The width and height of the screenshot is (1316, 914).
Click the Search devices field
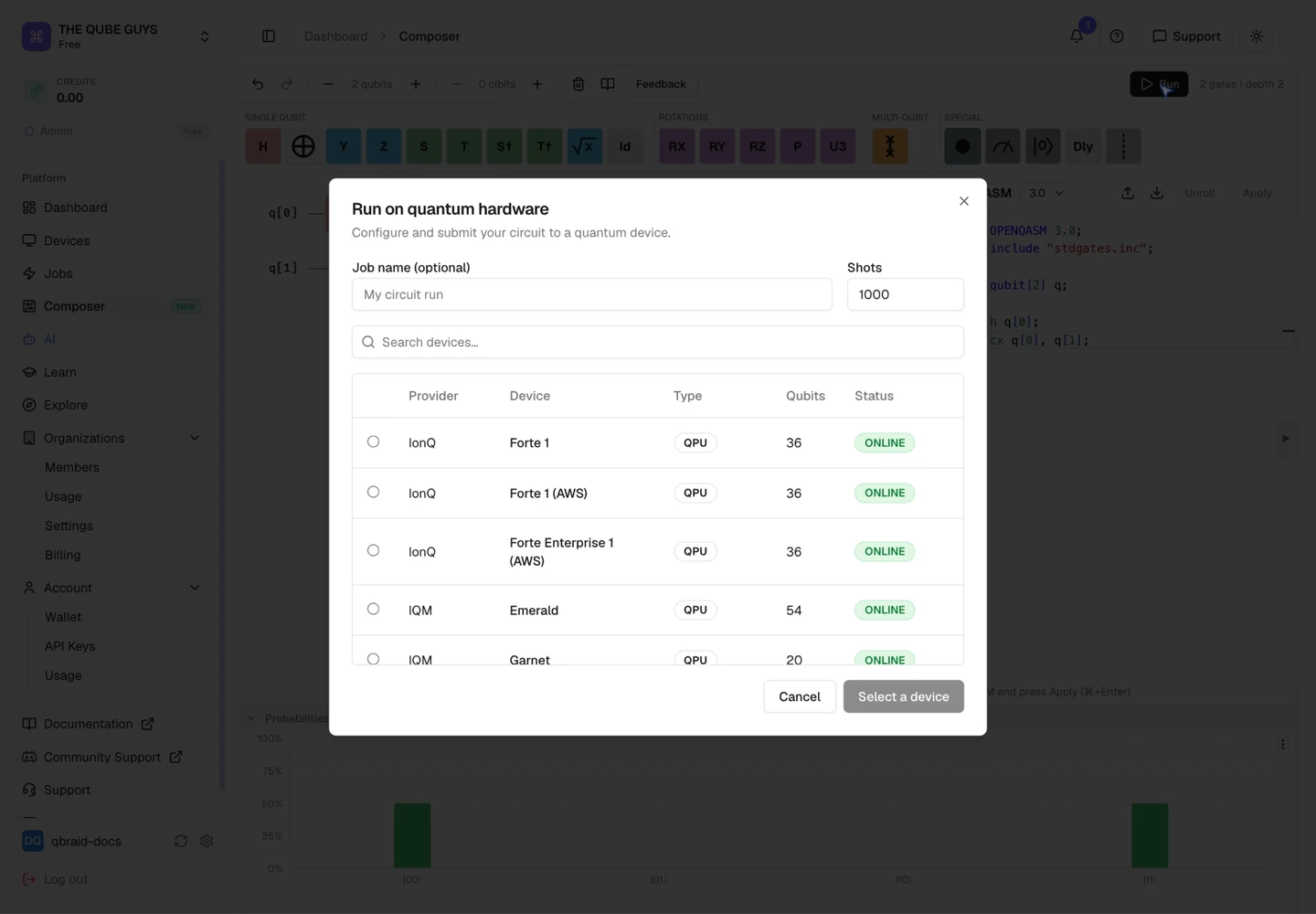[x=658, y=342]
